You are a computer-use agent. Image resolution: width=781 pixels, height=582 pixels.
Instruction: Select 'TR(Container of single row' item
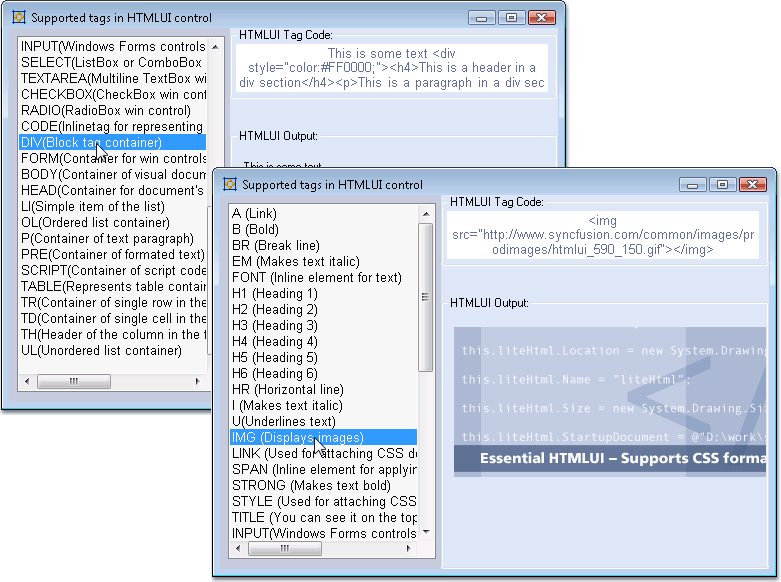click(x=113, y=301)
